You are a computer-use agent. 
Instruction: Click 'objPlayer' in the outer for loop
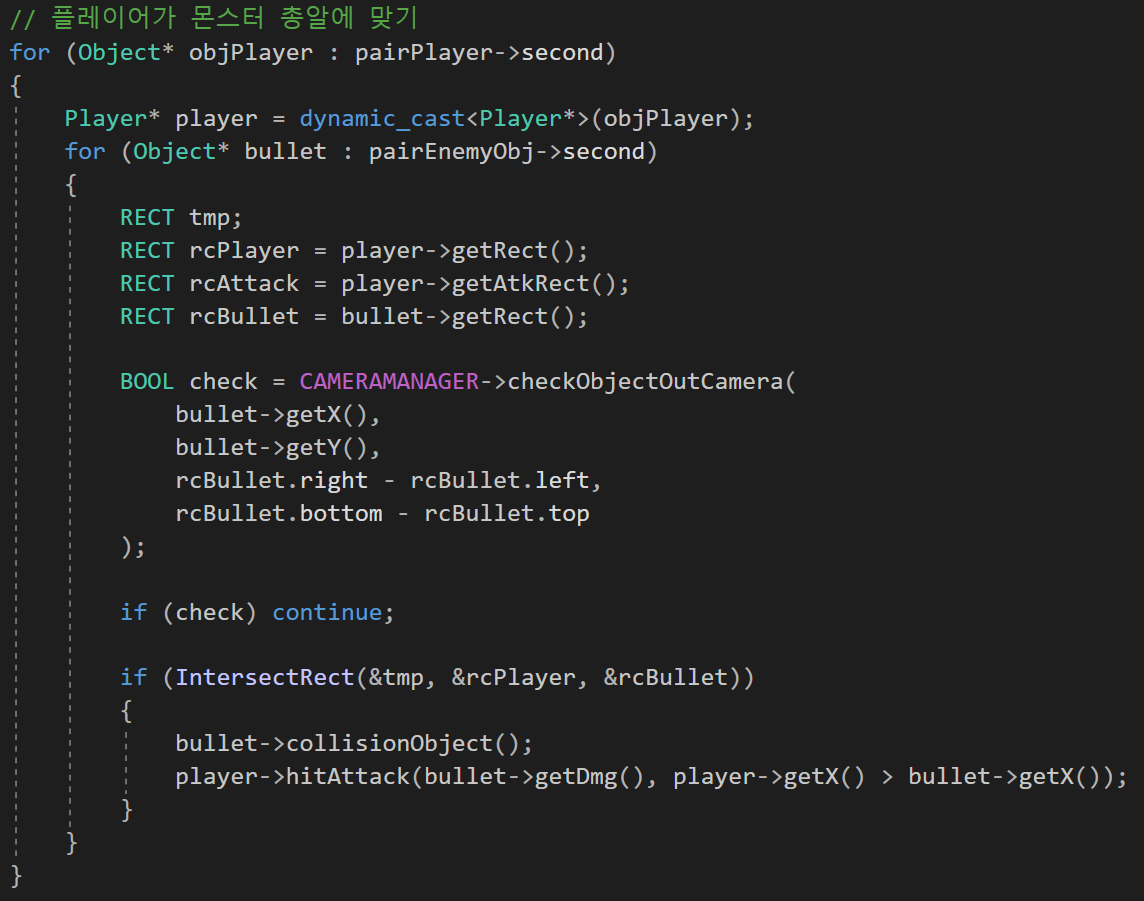tap(251, 53)
